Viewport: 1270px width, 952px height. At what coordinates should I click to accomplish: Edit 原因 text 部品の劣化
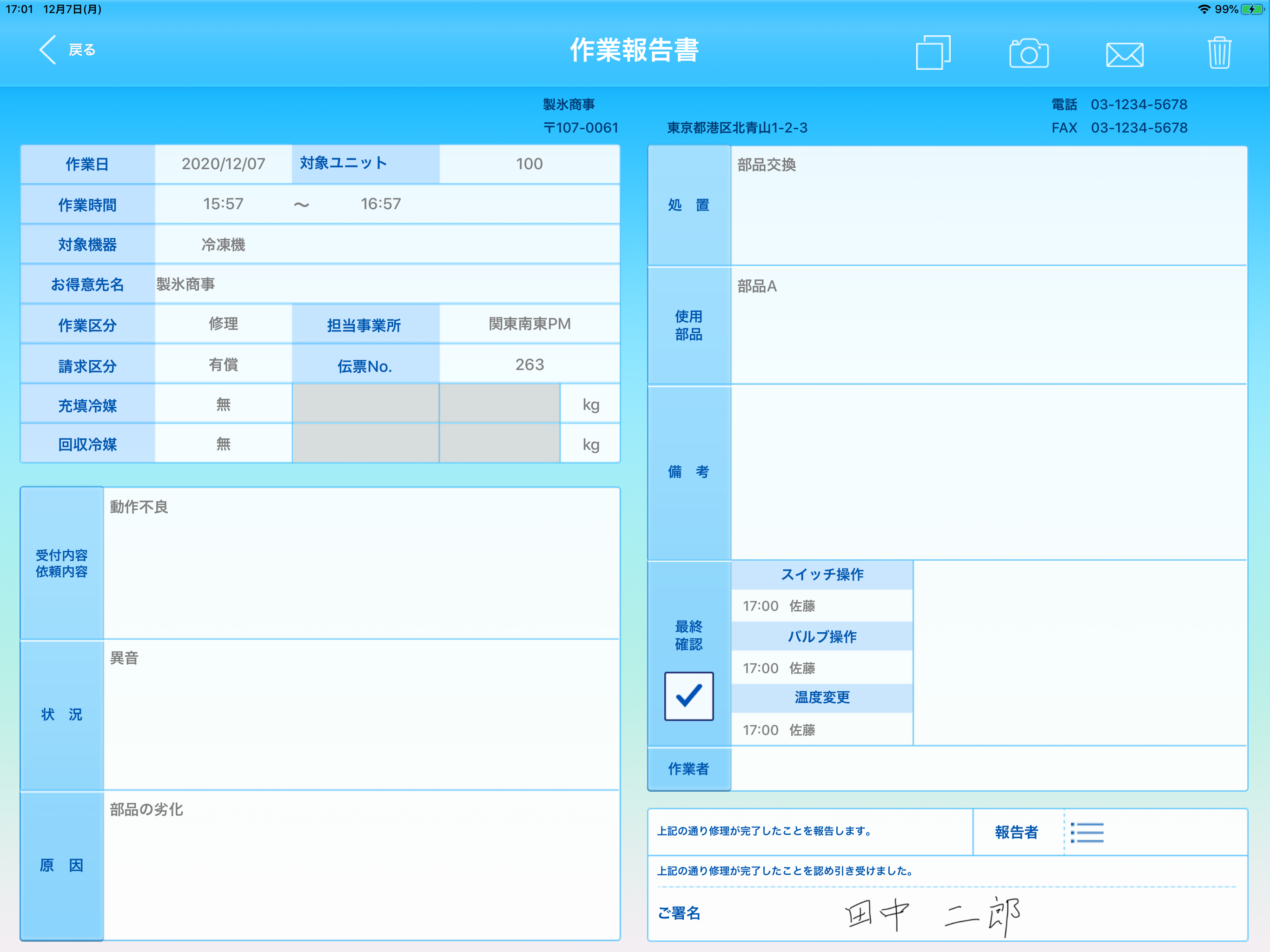[x=362, y=865]
